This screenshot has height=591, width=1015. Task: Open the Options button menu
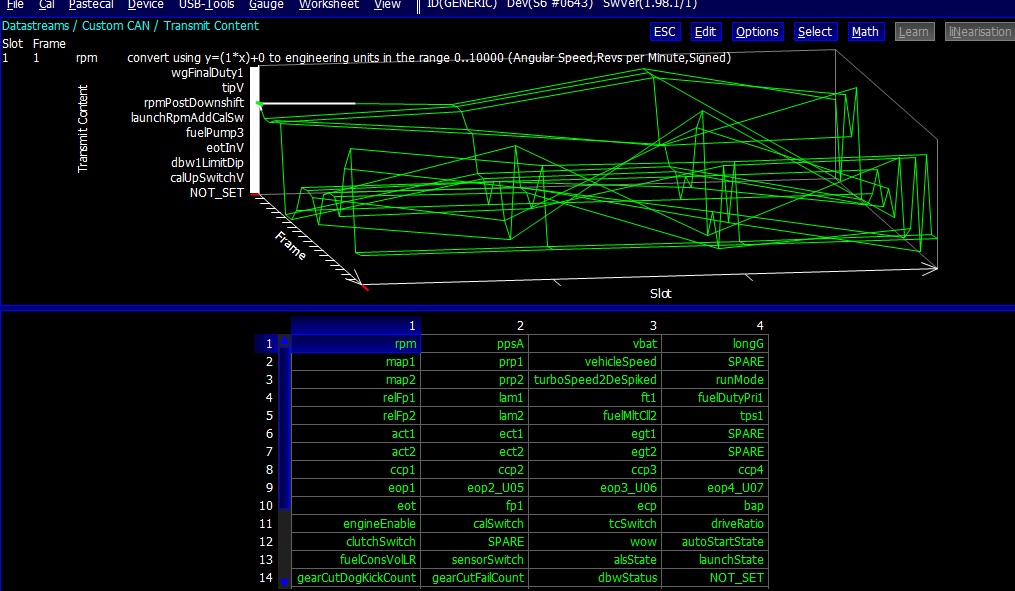coord(757,32)
